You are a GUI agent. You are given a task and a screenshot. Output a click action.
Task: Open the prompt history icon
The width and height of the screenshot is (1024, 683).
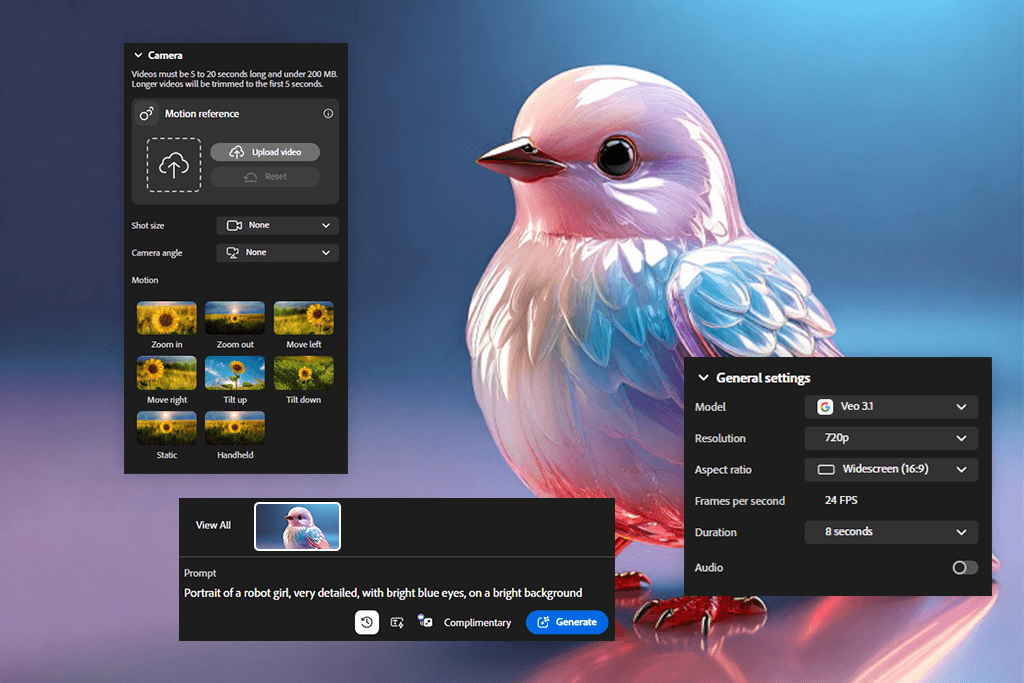pyautogui.click(x=367, y=622)
